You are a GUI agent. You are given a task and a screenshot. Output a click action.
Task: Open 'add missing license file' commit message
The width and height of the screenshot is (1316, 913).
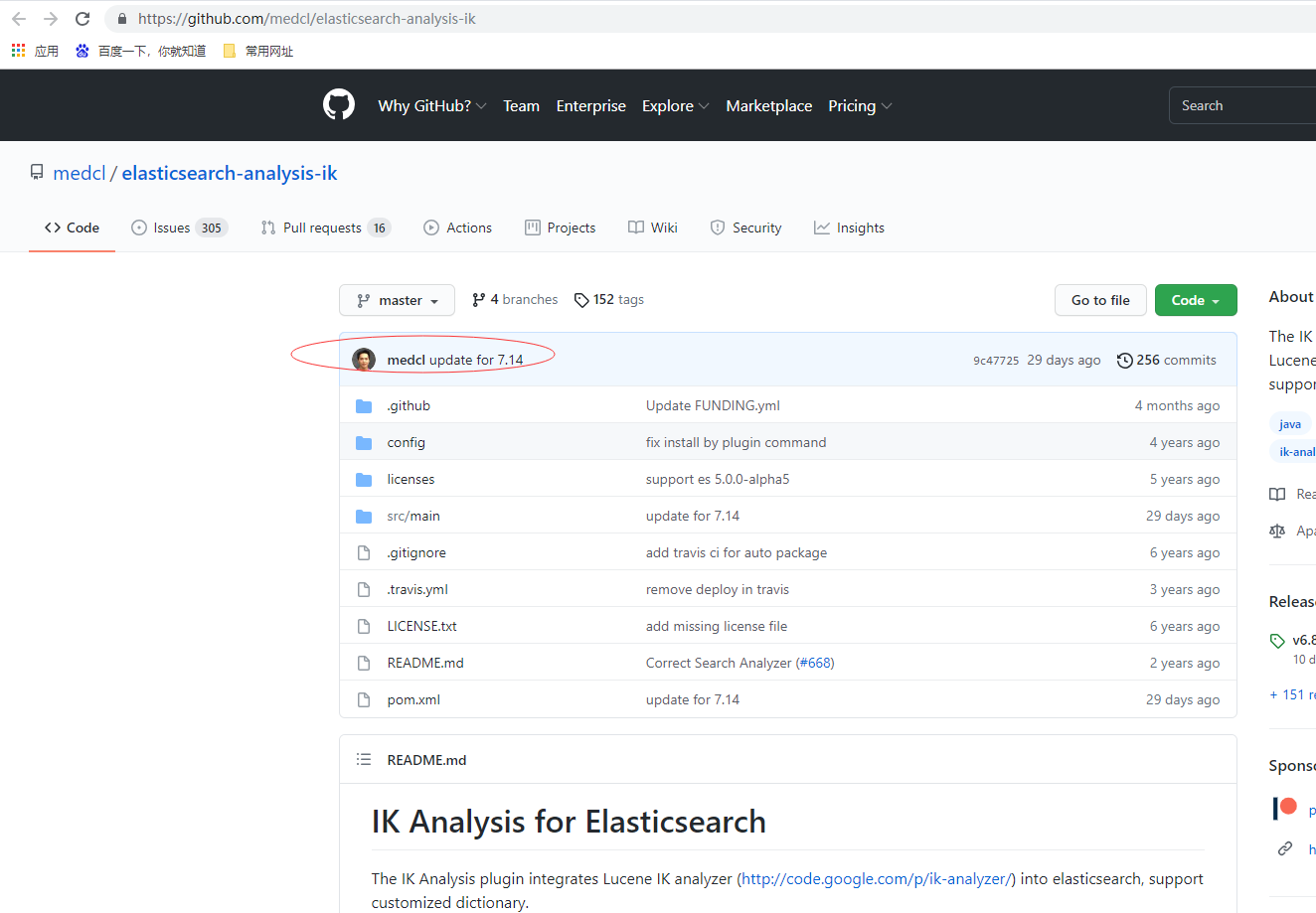point(717,626)
